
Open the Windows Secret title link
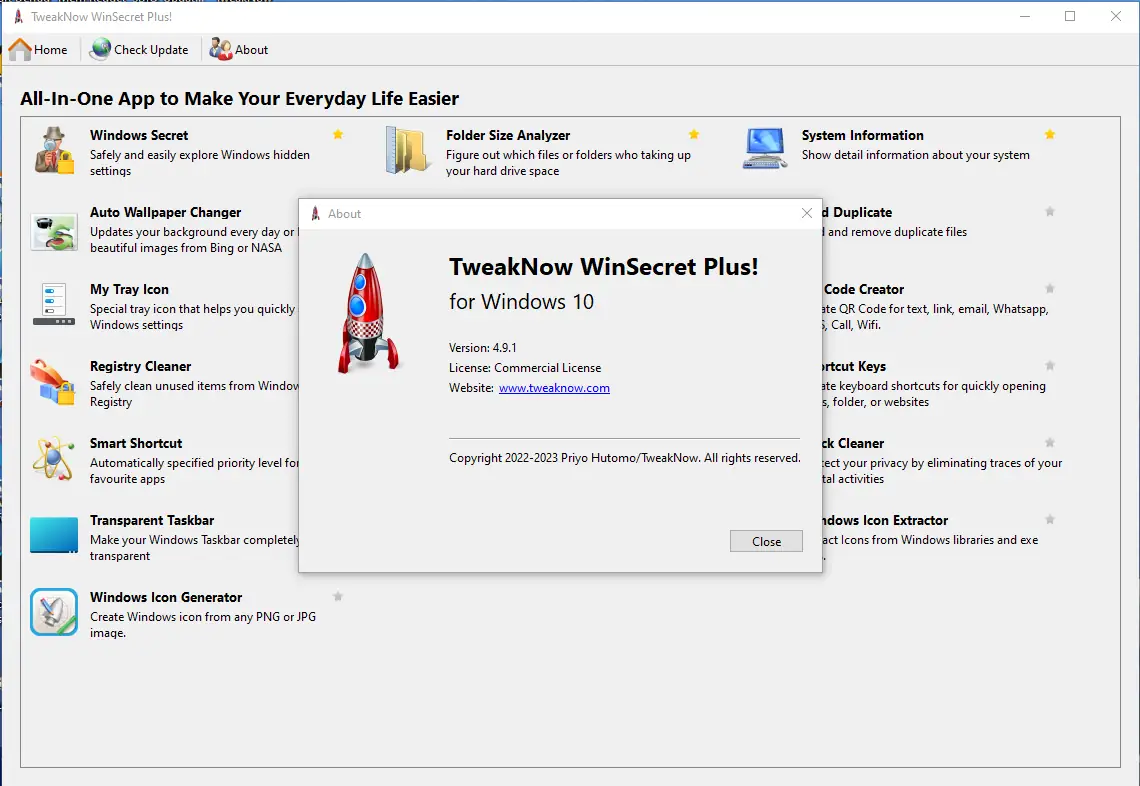139,135
